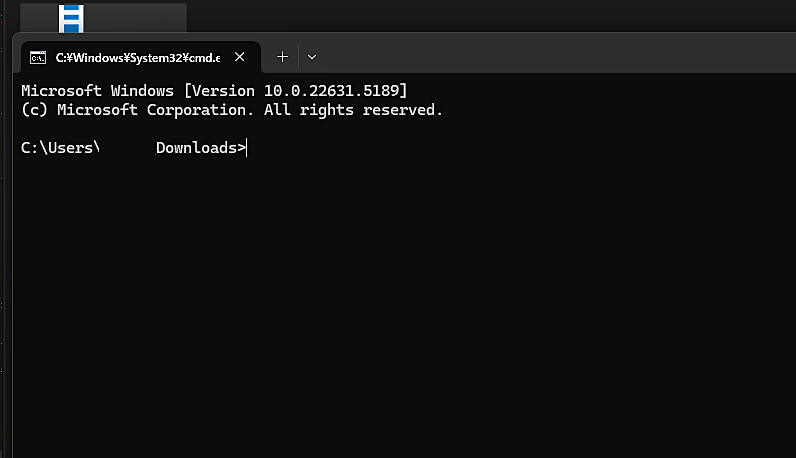Click the blank username gap in the path

[x=127, y=148]
